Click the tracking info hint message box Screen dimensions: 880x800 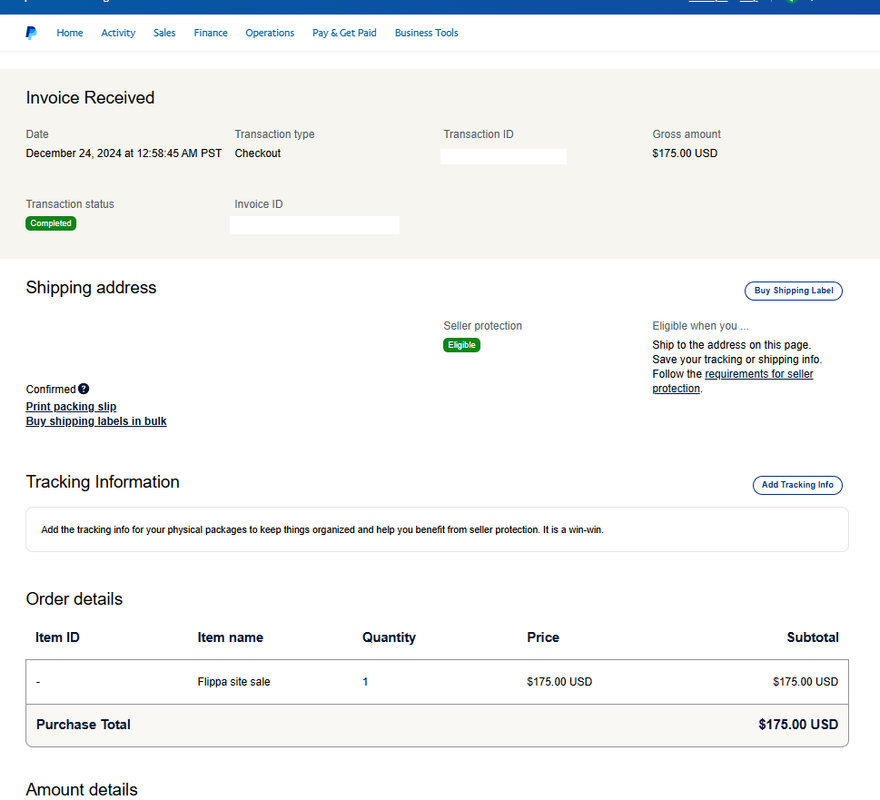click(437, 529)
